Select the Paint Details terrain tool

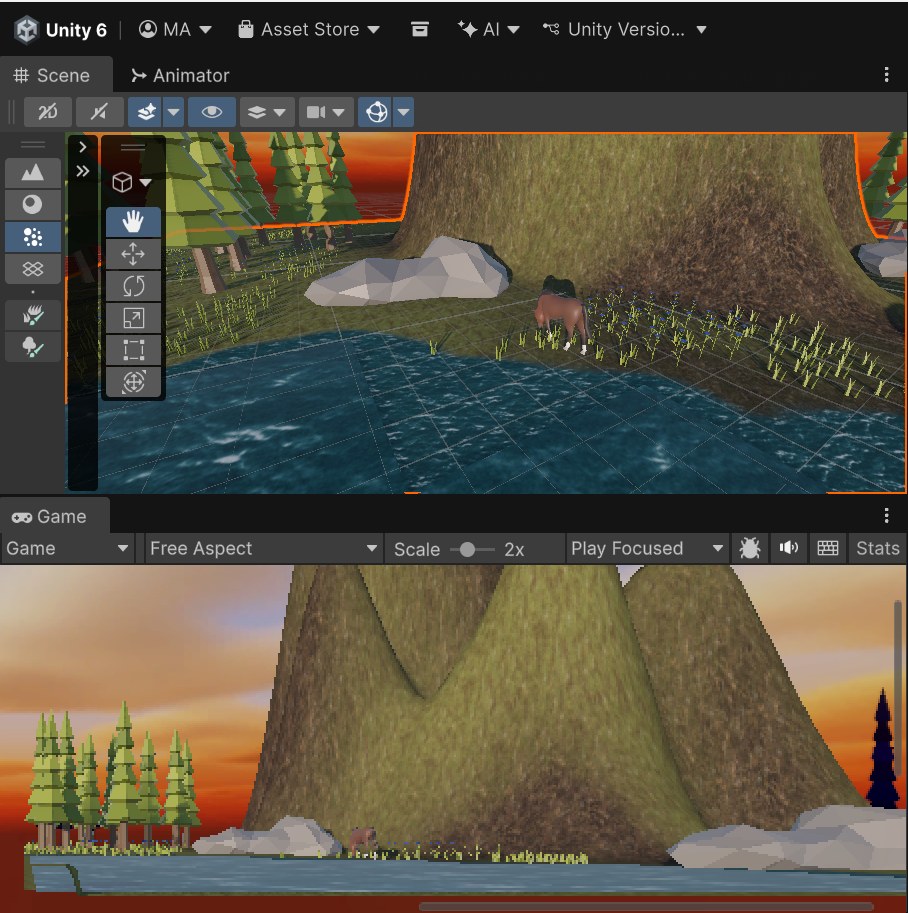33,316
